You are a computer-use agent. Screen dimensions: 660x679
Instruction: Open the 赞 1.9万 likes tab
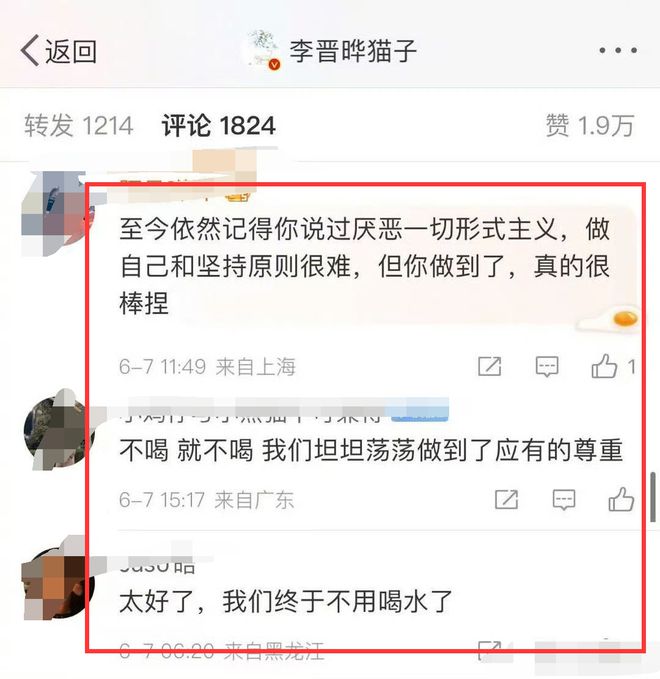(x=590, y=126)
